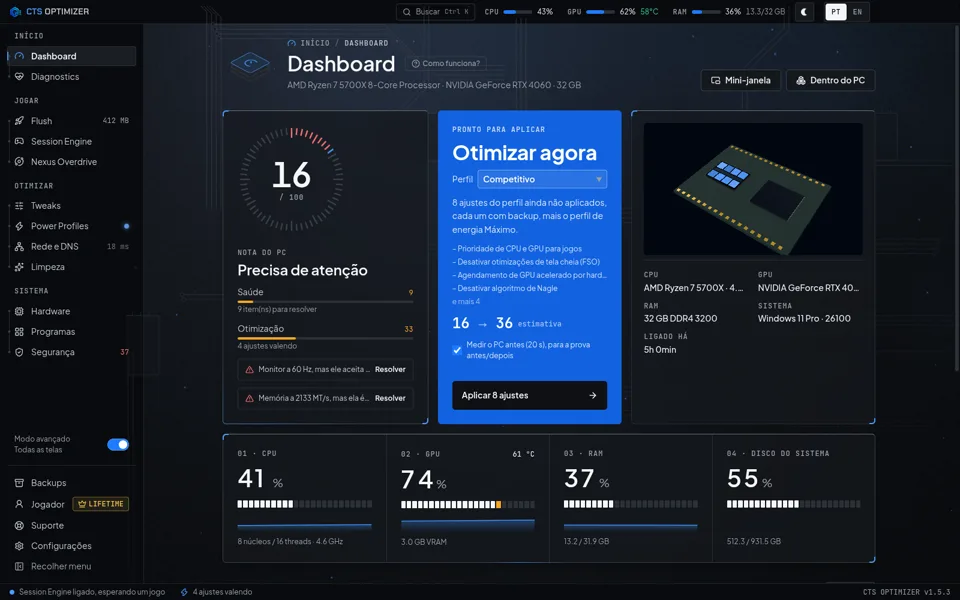The width and height of the screenshot is (960, 600).
Task: Open the Mini-janela button
Action: [x=741, y=80]
